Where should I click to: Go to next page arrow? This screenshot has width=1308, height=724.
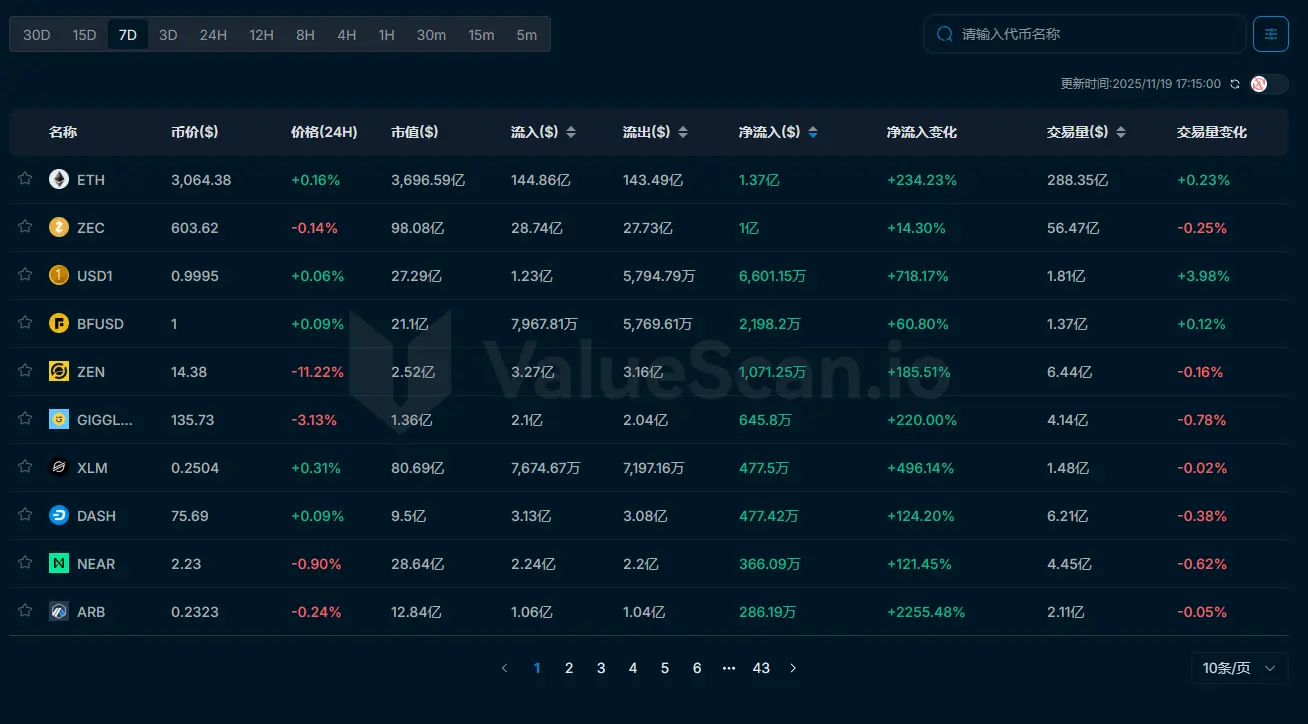793,668
